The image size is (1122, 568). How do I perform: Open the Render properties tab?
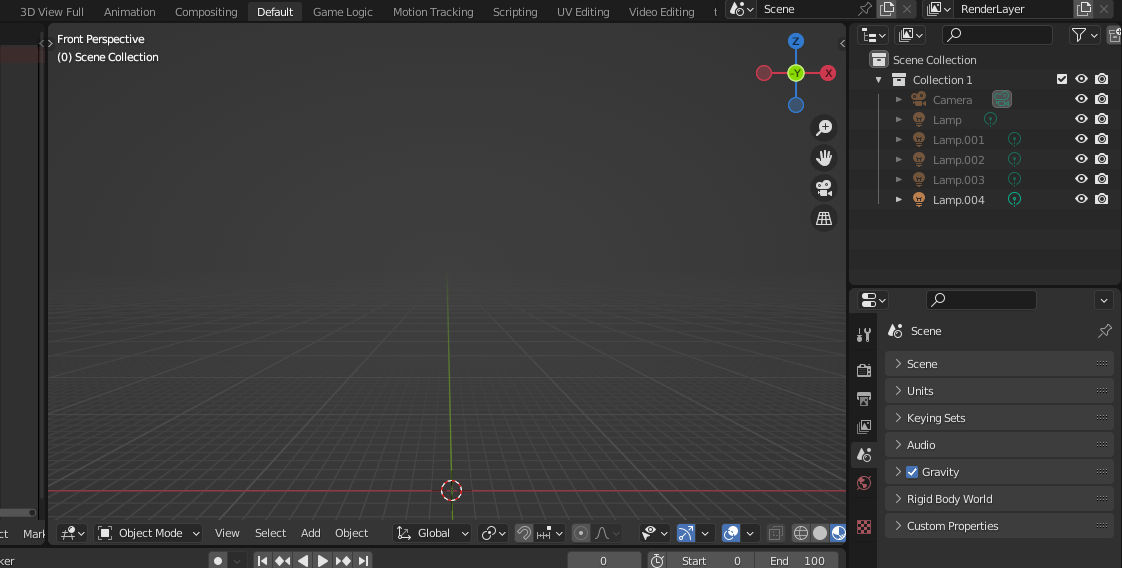pyautogui.click(x=864, y=370)
